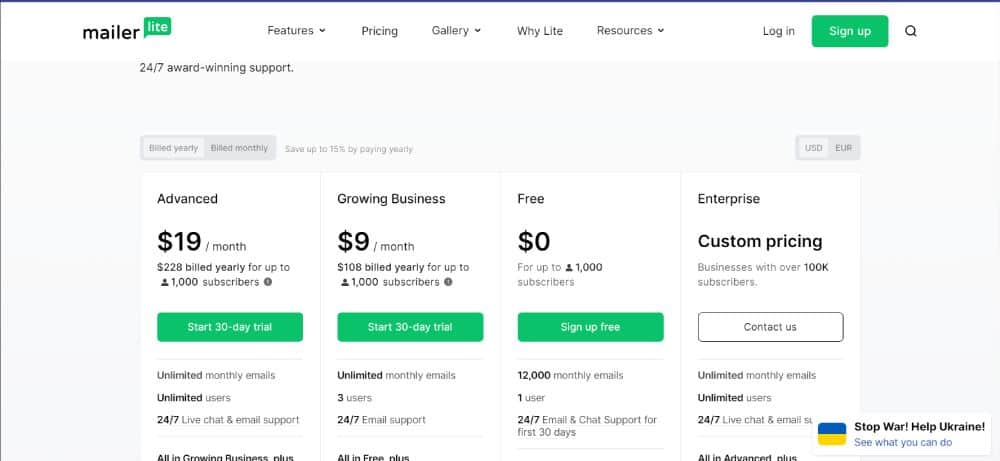This screenshot has height=461, width=1000.
Task: Click the Advanced plan subscriber person icon
Action: (165, 282)
